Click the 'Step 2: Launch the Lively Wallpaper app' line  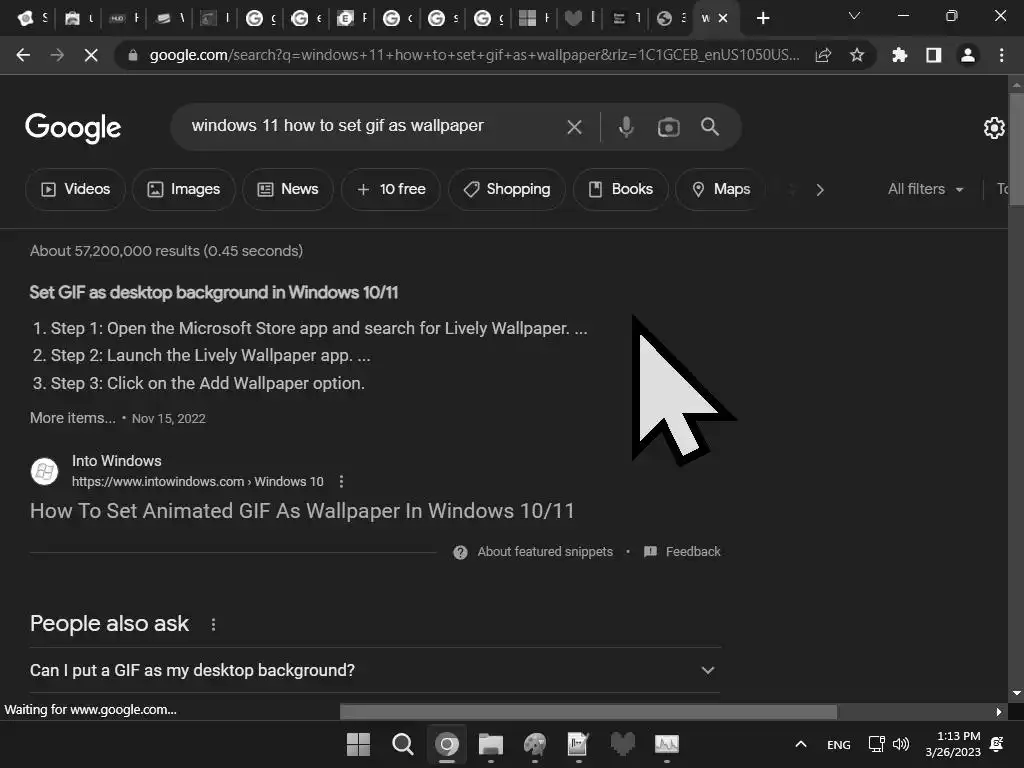(x=210, y=355)
